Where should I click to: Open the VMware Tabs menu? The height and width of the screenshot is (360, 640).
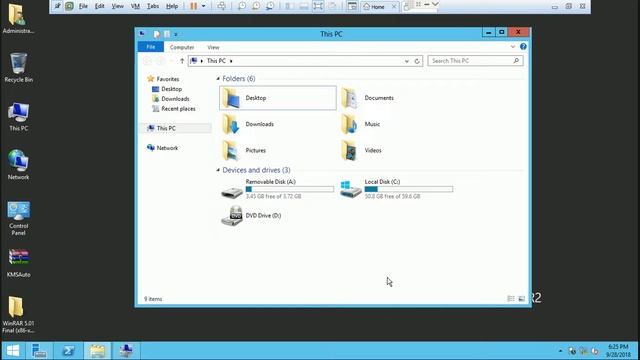(x=153, y=6)
